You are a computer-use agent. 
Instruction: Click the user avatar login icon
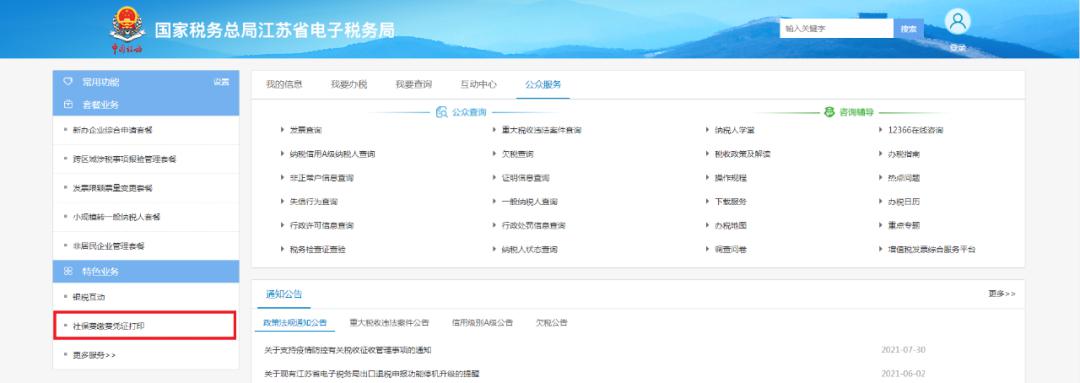[957, 22]
